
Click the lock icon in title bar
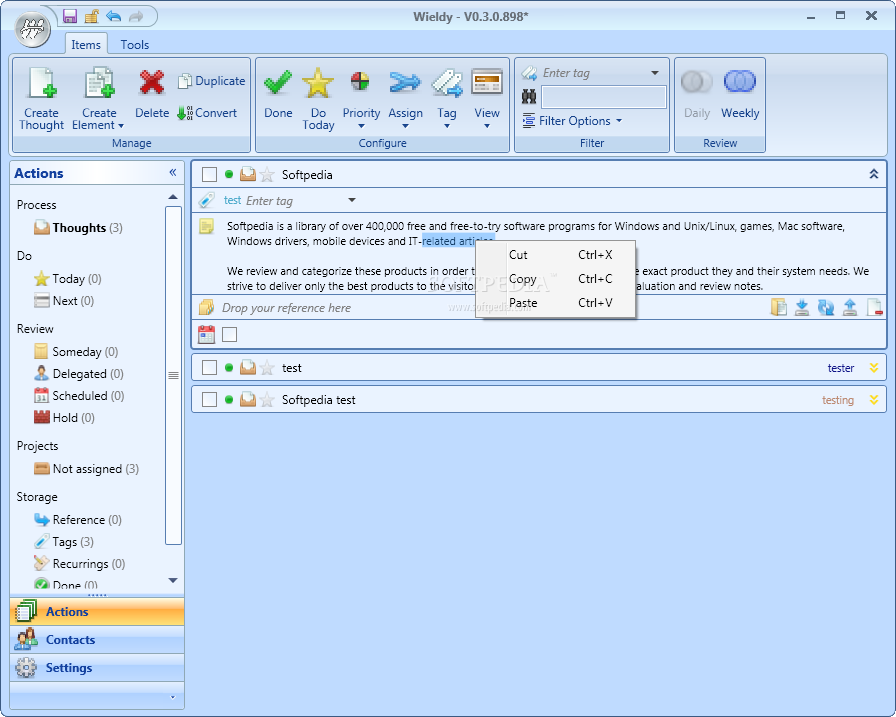91,16
